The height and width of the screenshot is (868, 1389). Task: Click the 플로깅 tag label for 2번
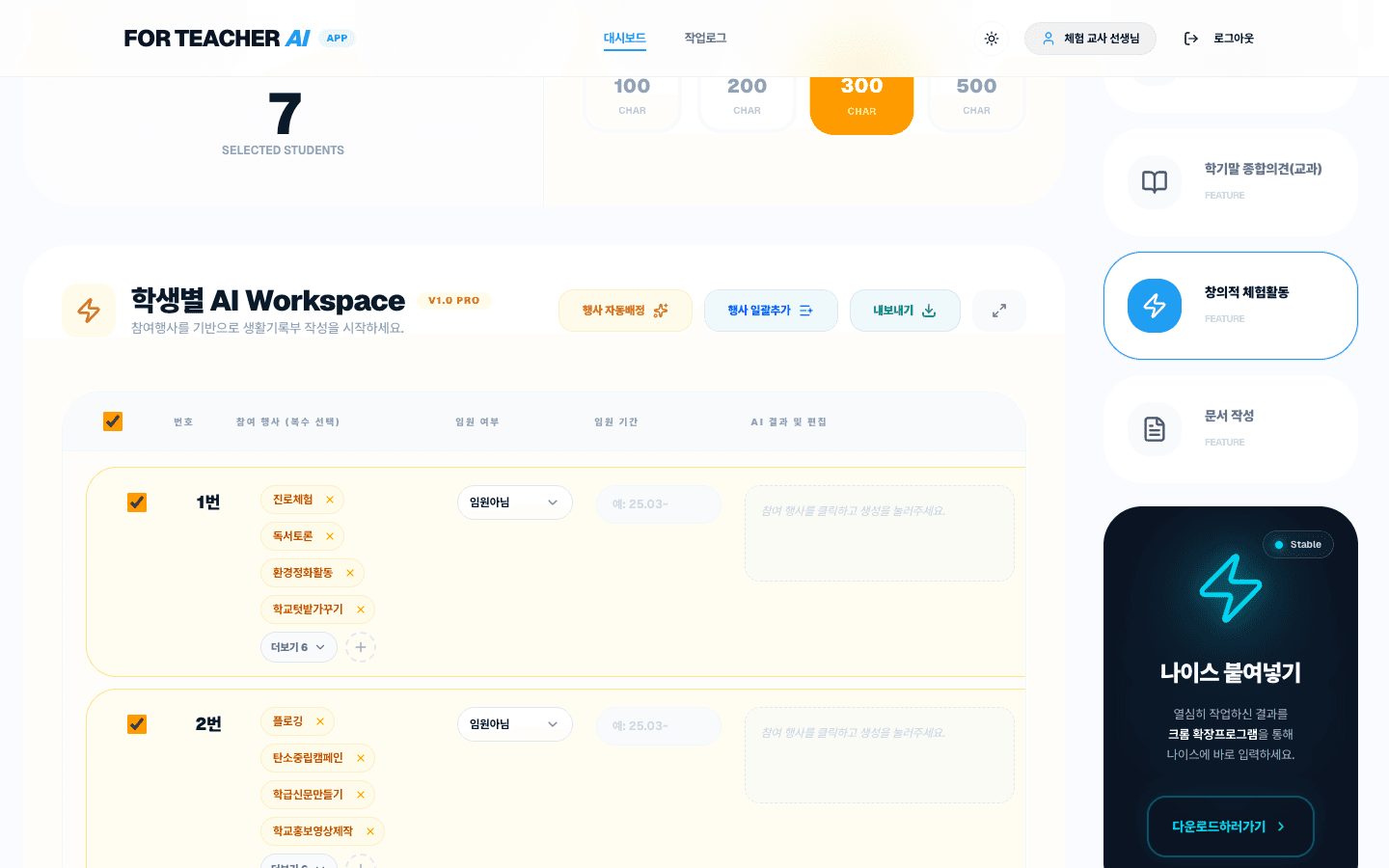tap(287, 721)
